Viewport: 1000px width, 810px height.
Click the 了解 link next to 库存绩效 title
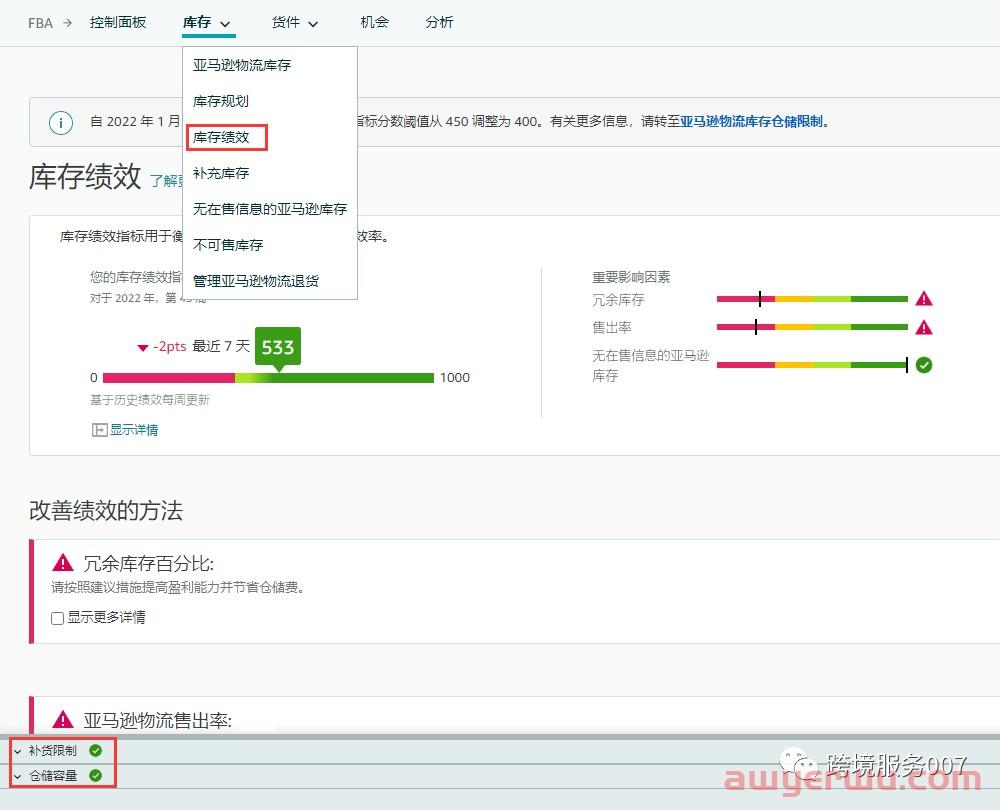(166, 180)
